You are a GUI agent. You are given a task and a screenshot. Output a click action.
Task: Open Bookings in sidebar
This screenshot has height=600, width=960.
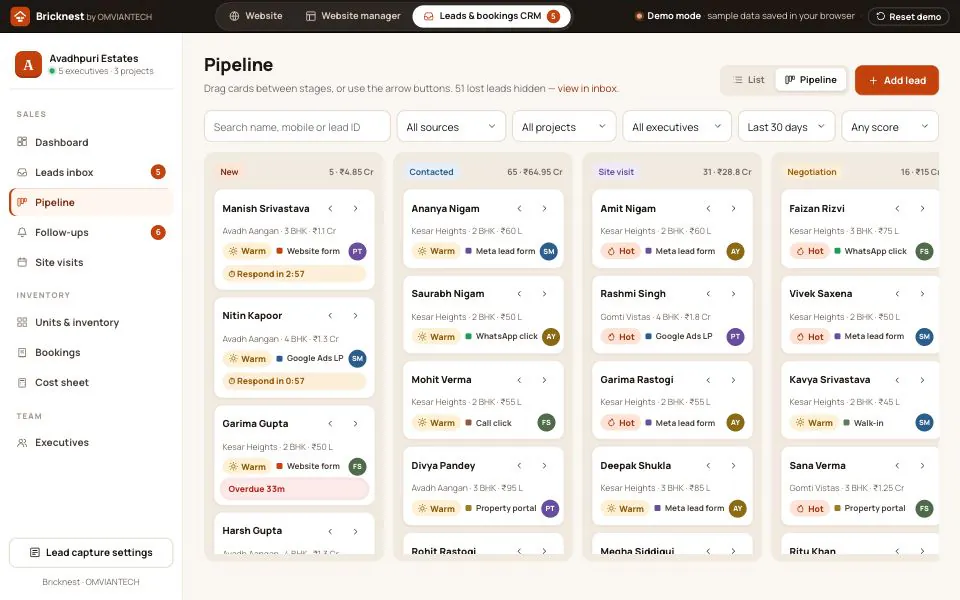tap(91, 352)
